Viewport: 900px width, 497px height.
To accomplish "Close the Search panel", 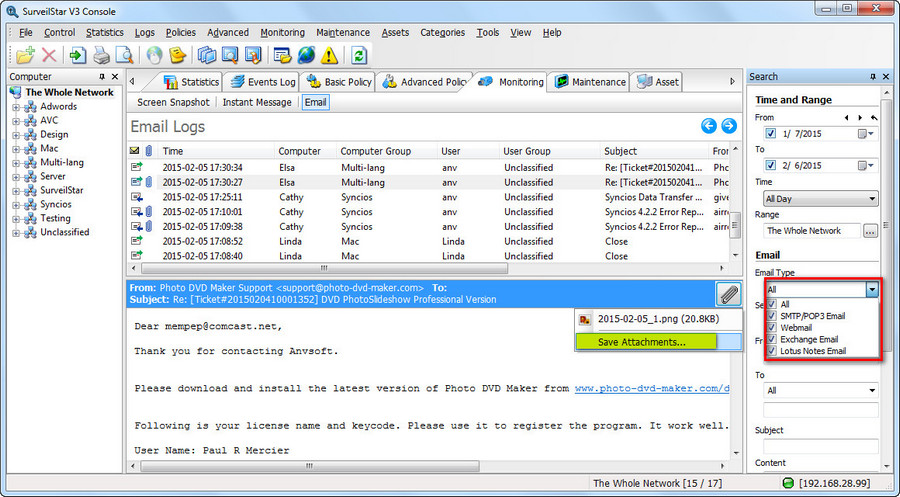I will 886,76.
